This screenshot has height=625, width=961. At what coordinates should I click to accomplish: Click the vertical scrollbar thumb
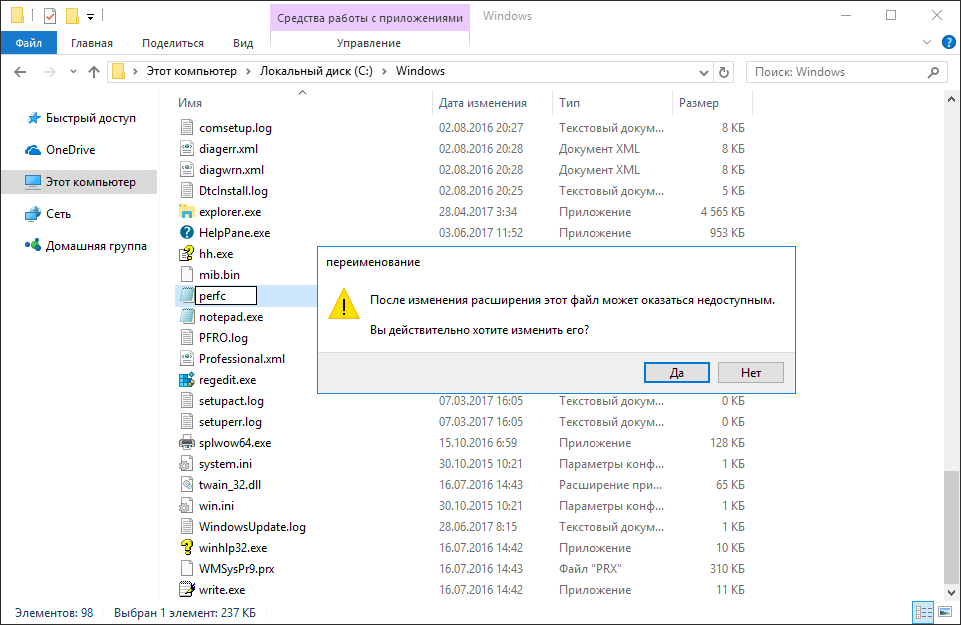(x=951, y=527)
